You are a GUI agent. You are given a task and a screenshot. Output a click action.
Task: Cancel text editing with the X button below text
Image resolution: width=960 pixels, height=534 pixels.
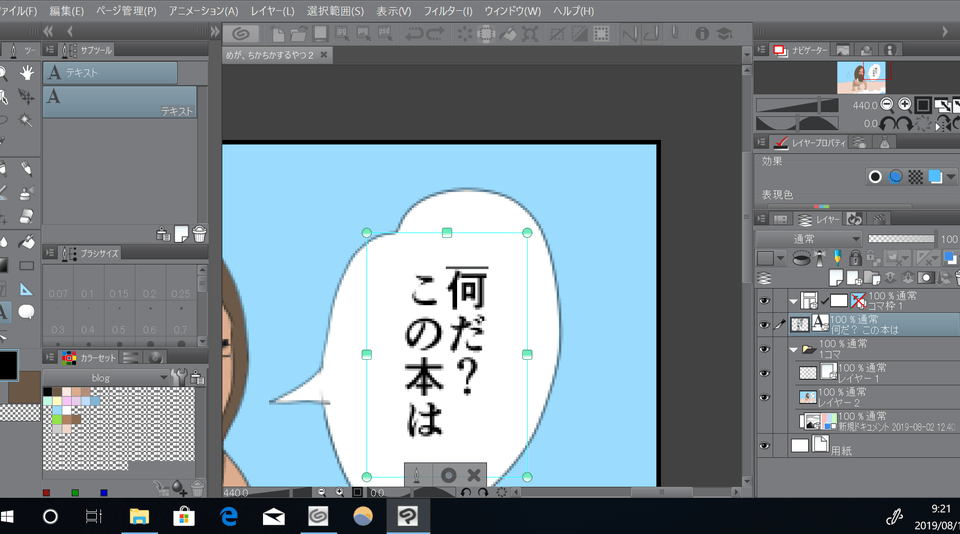click(x=474, y=475)
